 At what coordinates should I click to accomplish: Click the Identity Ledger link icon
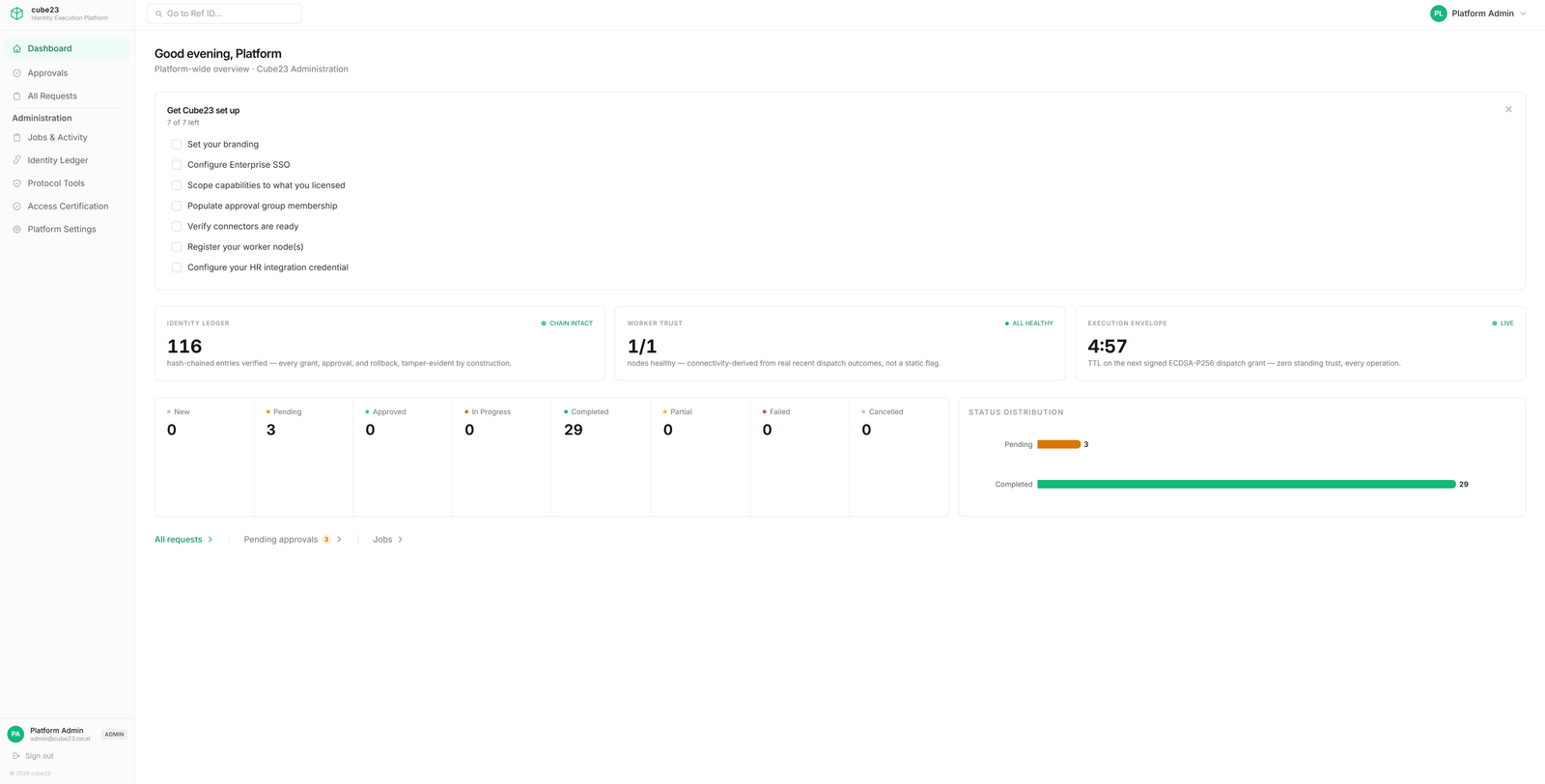(16, 160)
